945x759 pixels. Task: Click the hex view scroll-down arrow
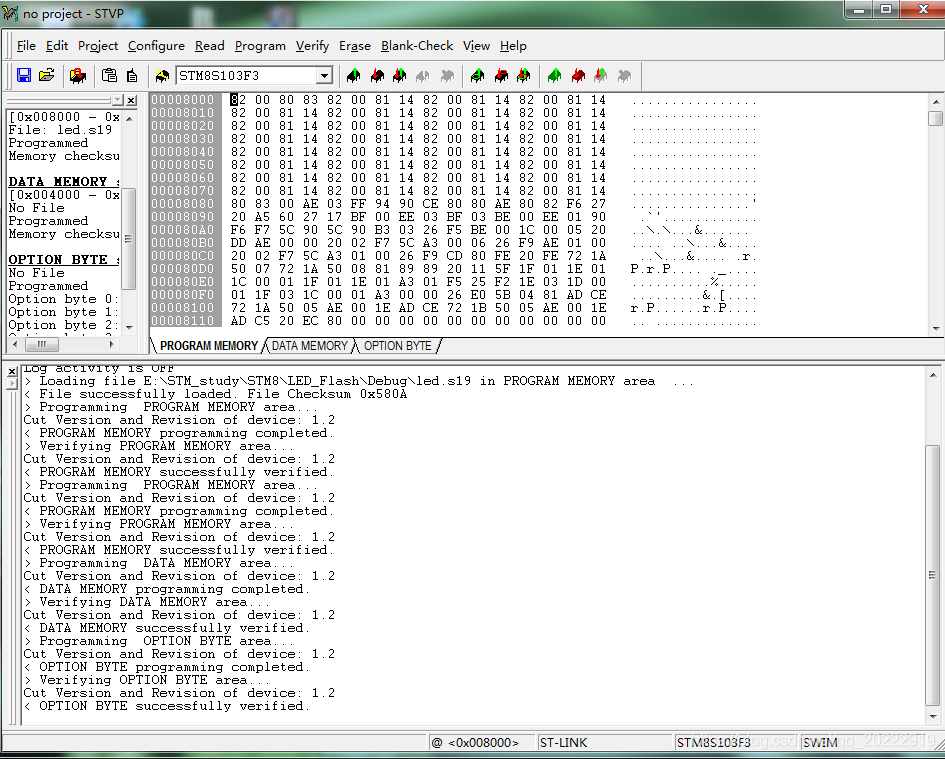[x=935, y=329]
